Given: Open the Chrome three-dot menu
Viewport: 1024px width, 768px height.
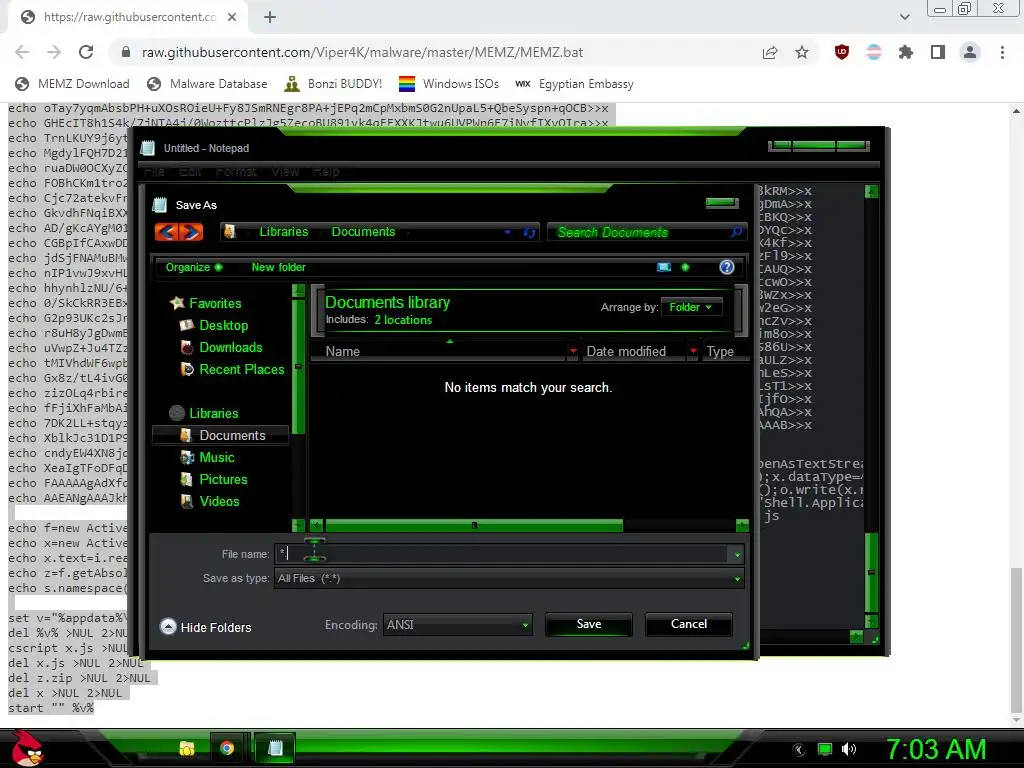Looking at the screenshot, I should click(x=1002, y=52).
